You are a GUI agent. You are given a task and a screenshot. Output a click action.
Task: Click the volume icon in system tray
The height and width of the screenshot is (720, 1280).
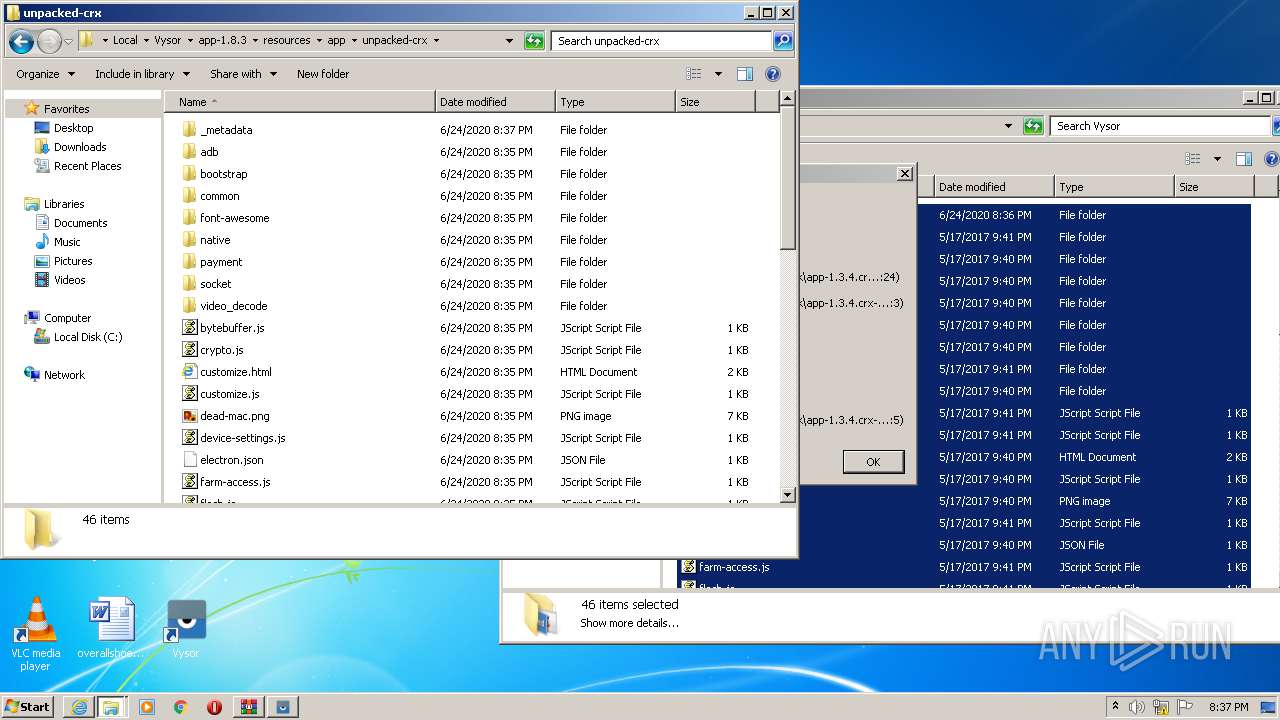[1137, 707]
